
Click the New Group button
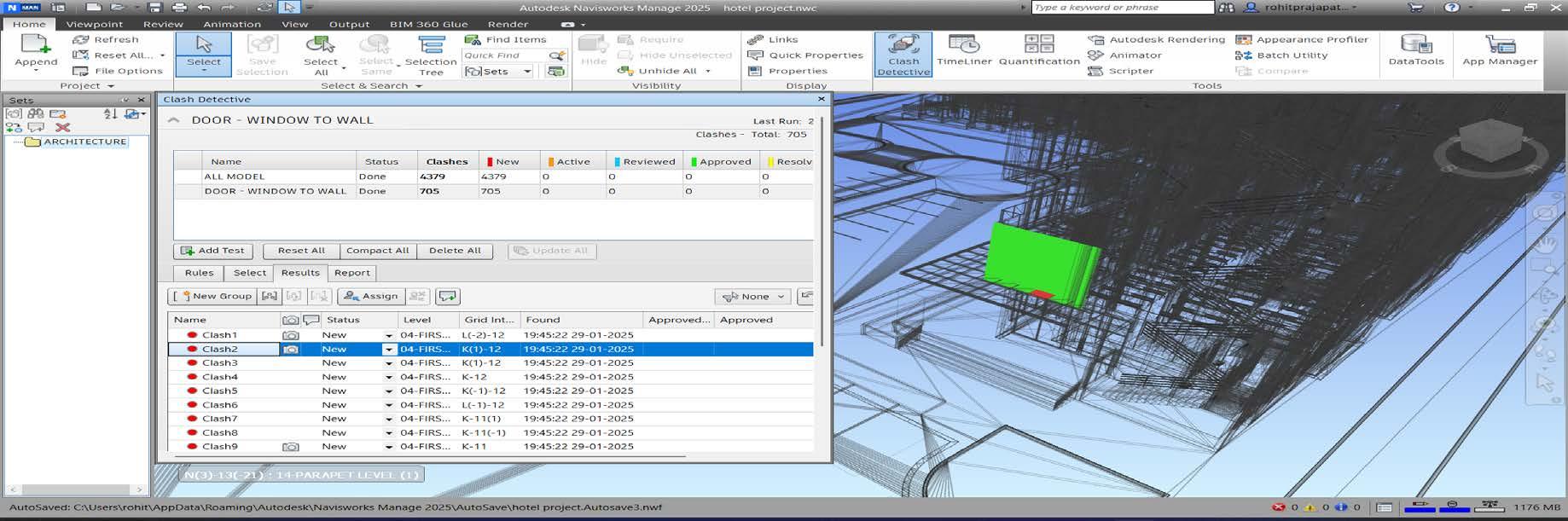coord(213,296)
